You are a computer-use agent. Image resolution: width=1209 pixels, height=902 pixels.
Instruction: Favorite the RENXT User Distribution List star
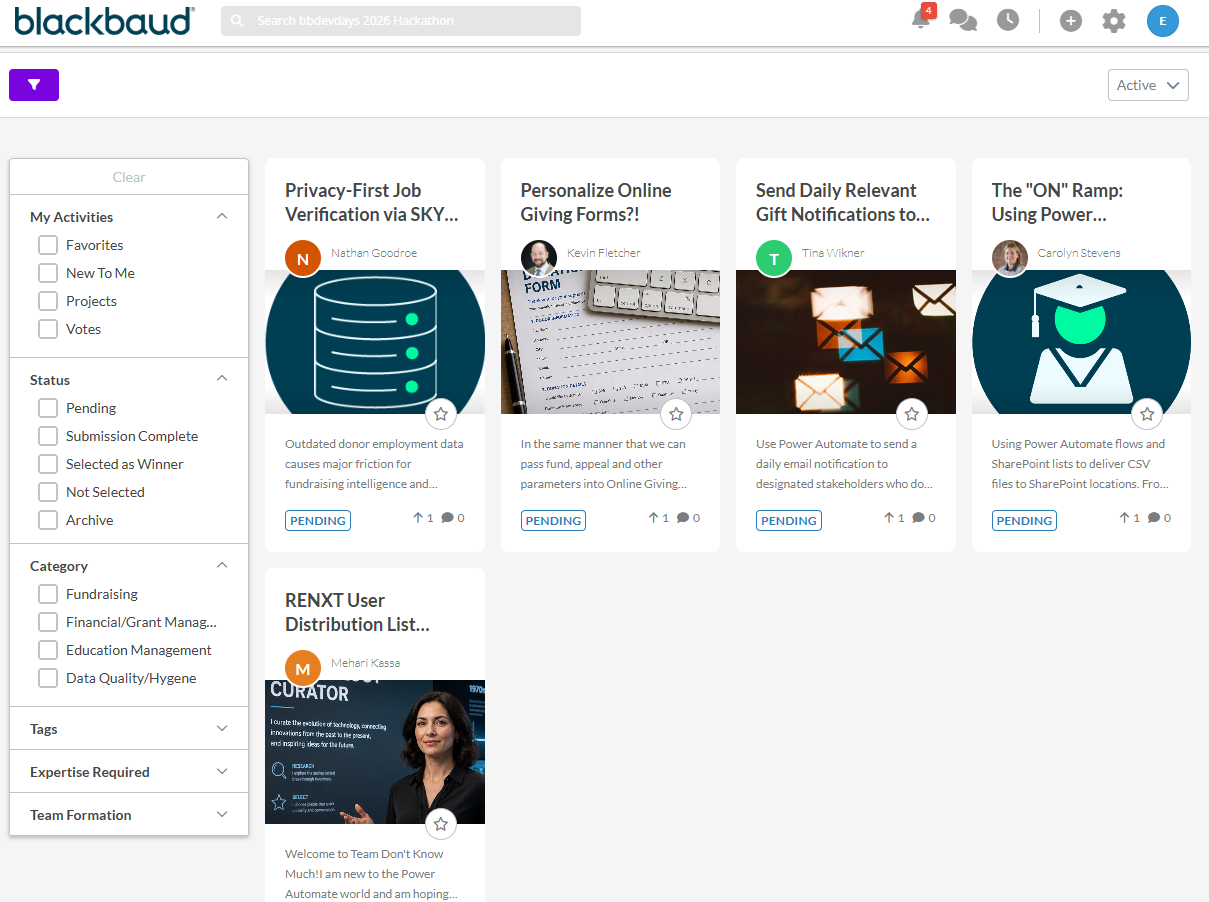441,823
